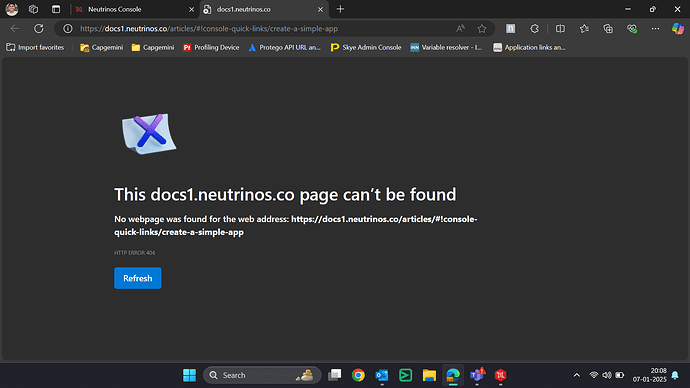The height and width of the screenshot is (388, 690).
Task: Click the blue Refresh button
Action: coord(138,278)
